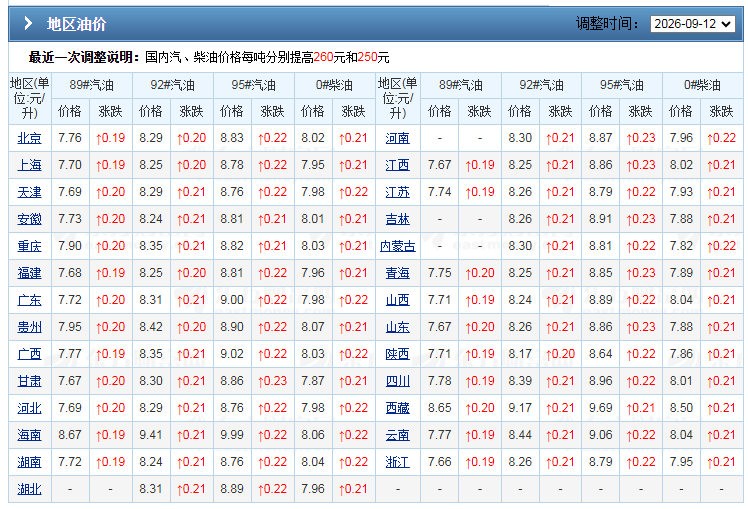Screen dimensions: 748x509
Task: Open the 广西 region link
Action: click(x=30, y=354)
